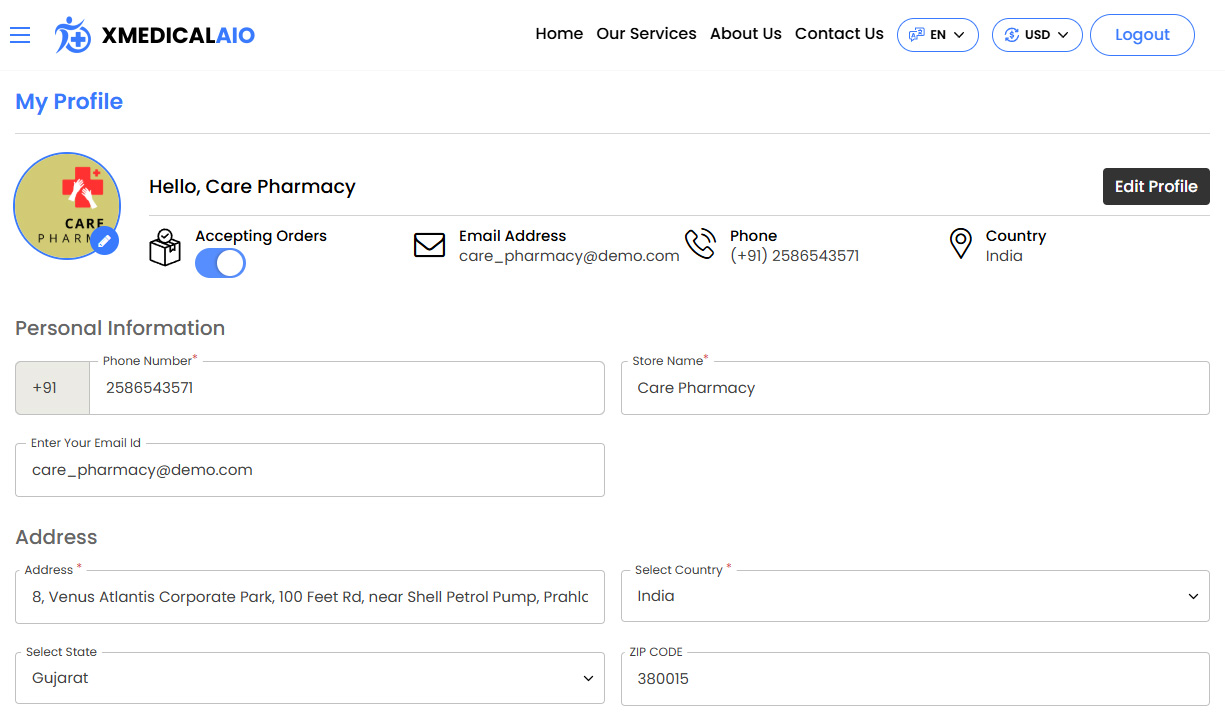The height and width of the screenshot is (722, 1225).
Task: Click the phone call icon
Action: (x=700, y=245)
